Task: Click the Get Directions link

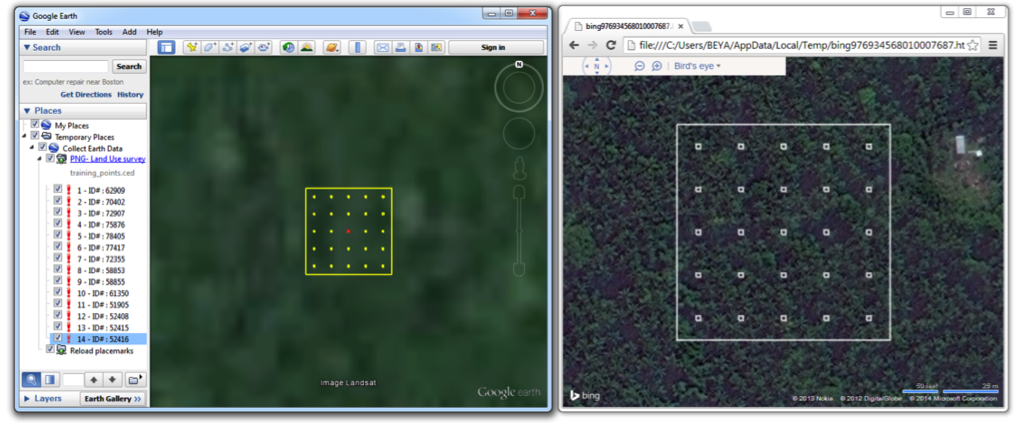Action: pyautogui.click(x=86, y=94)
